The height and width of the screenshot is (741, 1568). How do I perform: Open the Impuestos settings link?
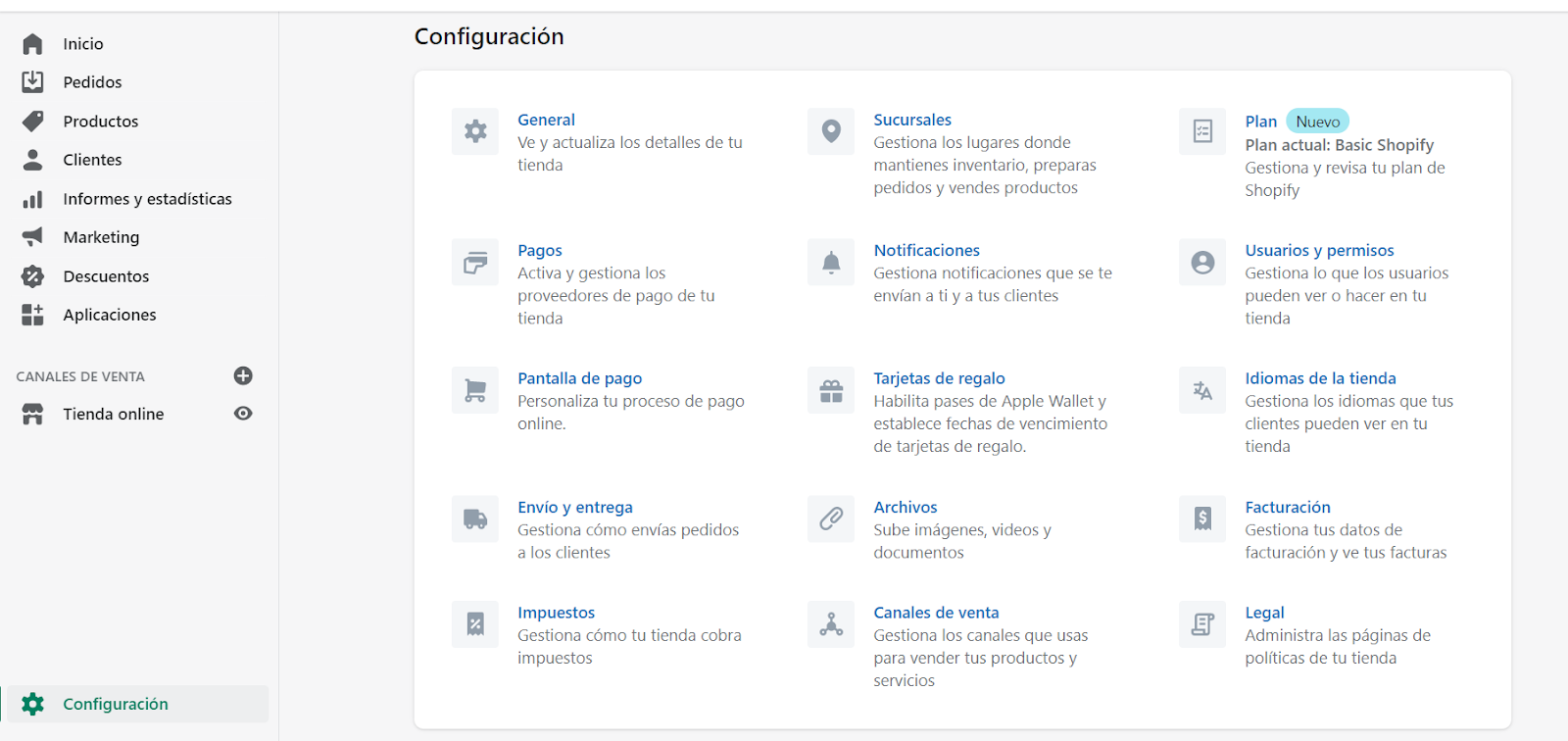(x=556, y=613)
